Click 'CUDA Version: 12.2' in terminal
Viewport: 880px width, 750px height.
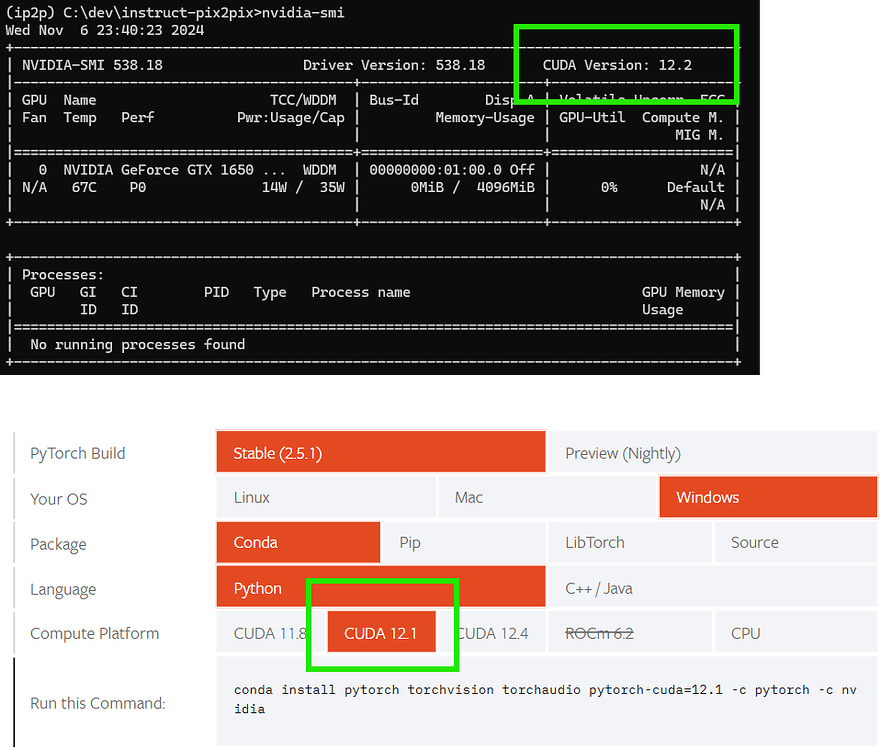click(x=617, y=65)
